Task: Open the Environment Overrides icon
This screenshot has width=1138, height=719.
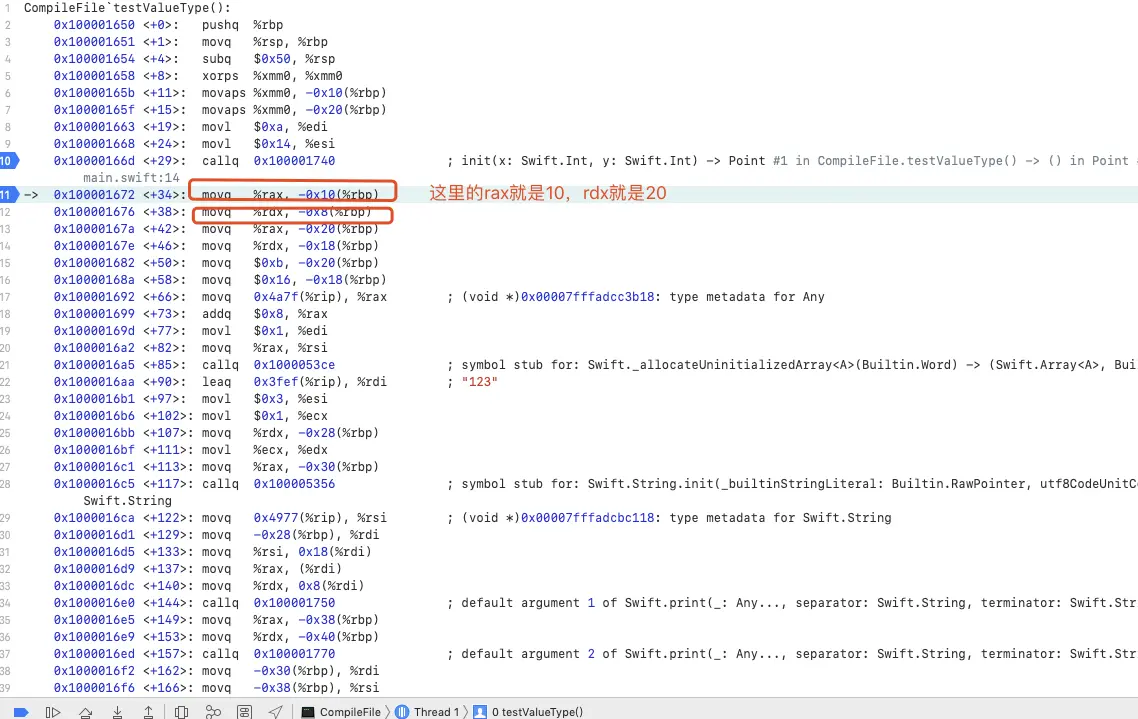Action: pos(245,712)
